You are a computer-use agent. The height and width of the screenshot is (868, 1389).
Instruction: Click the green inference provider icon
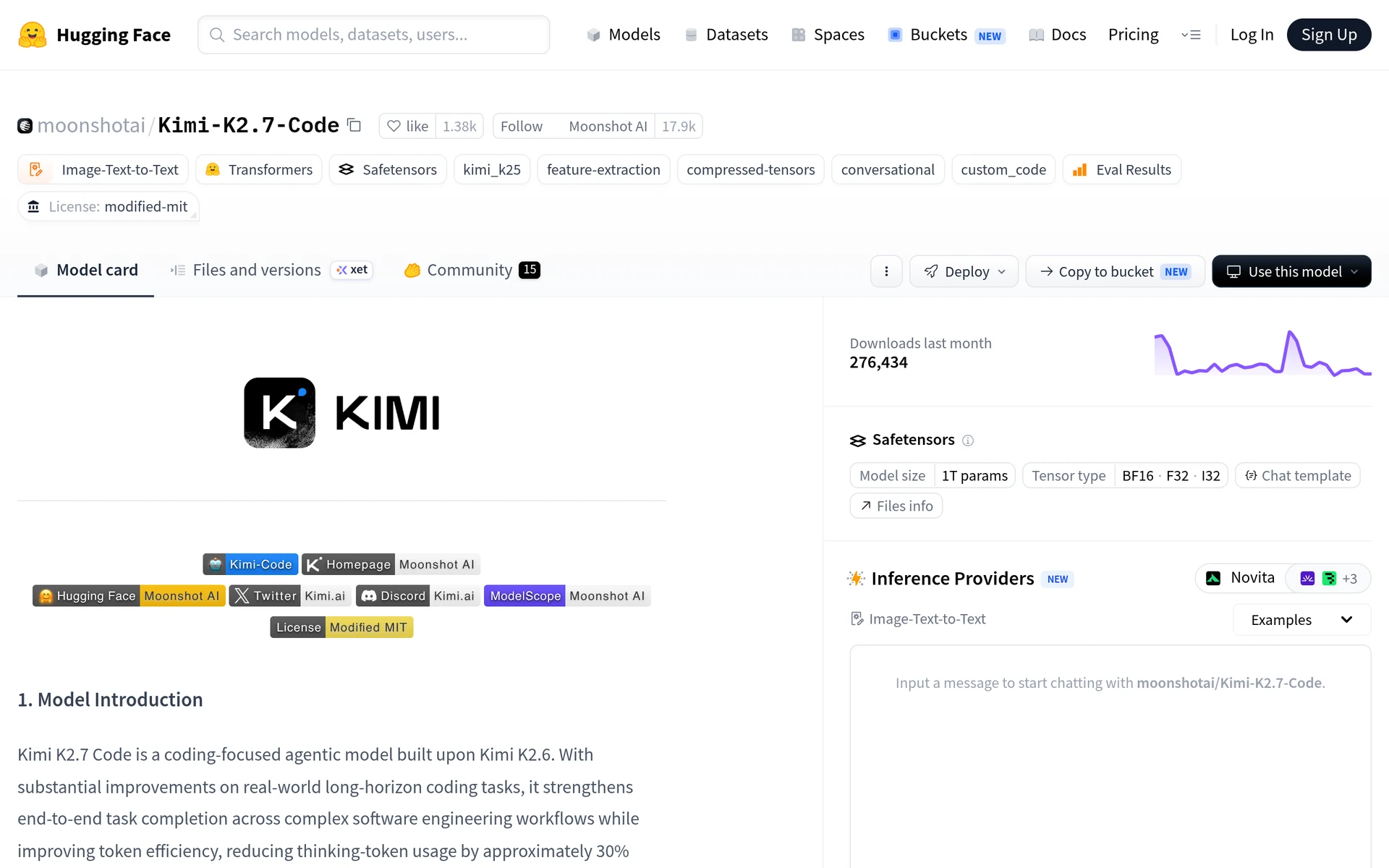tap(1329, 578)
